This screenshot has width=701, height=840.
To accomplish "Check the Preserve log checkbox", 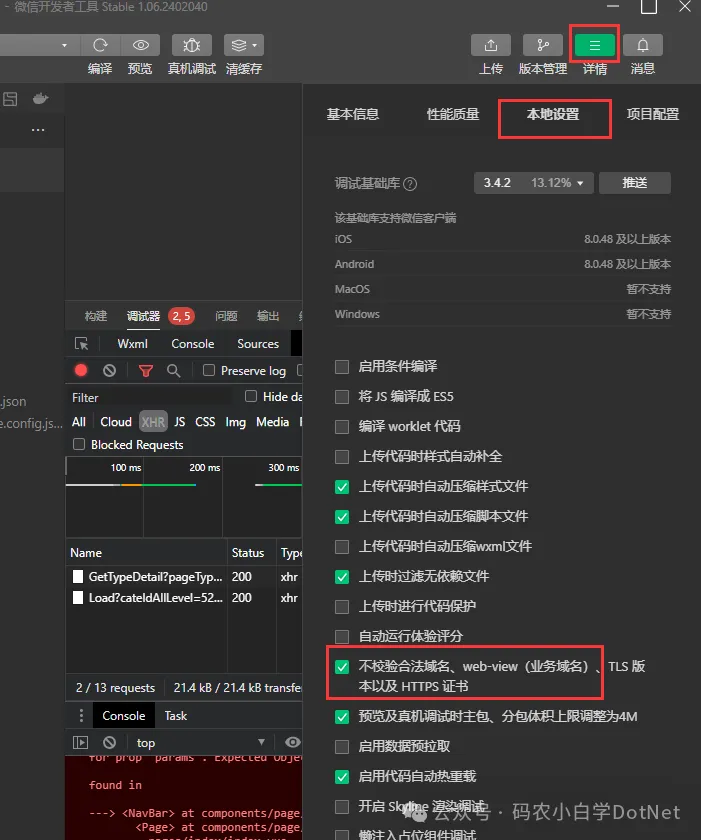I will pos(209,370).
